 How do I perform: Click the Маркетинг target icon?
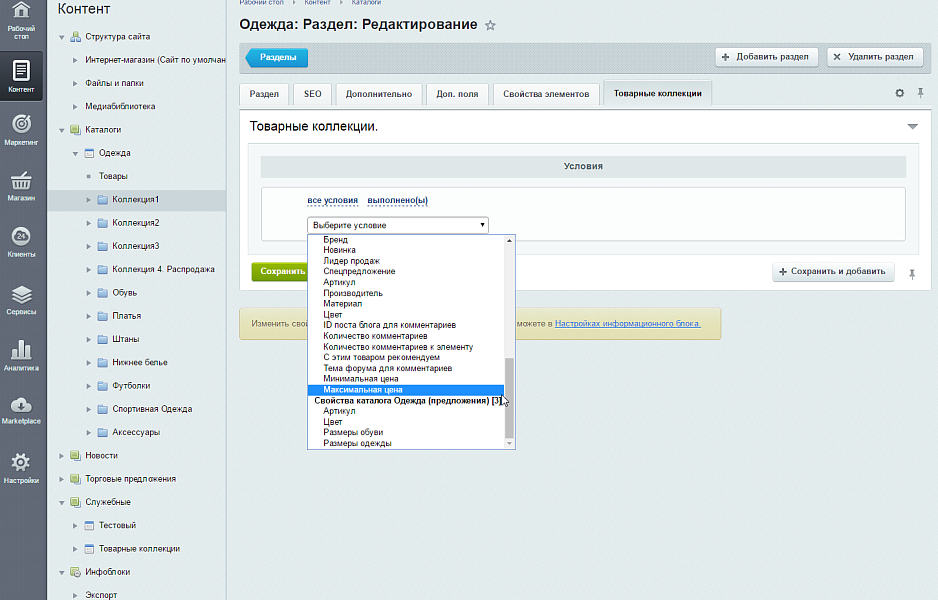pos(22,128)
